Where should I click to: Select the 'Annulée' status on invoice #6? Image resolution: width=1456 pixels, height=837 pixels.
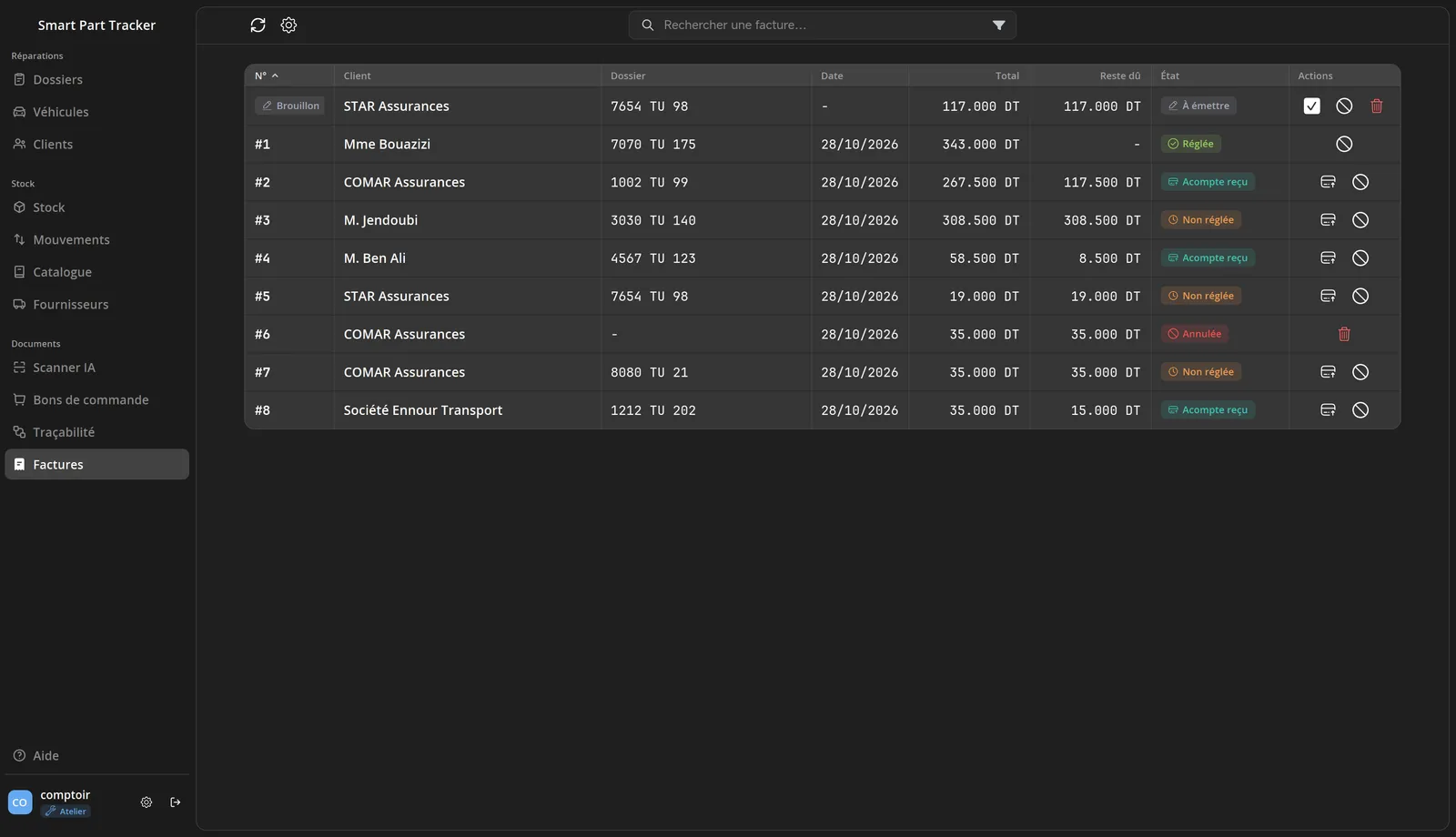[1194, 334]
